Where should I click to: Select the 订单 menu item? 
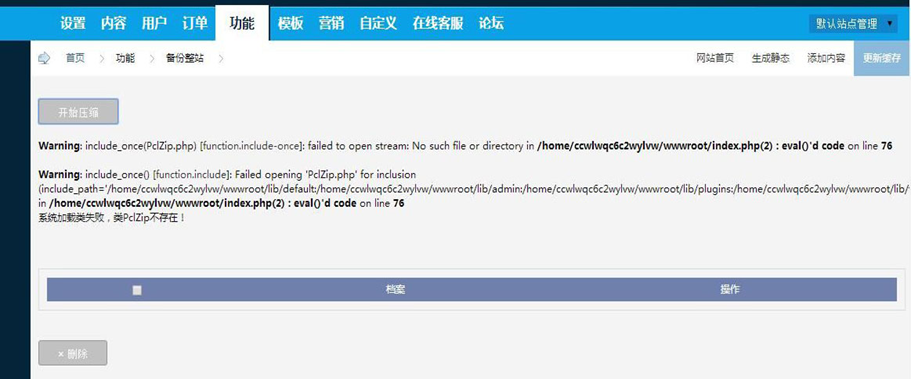point(195,23)
